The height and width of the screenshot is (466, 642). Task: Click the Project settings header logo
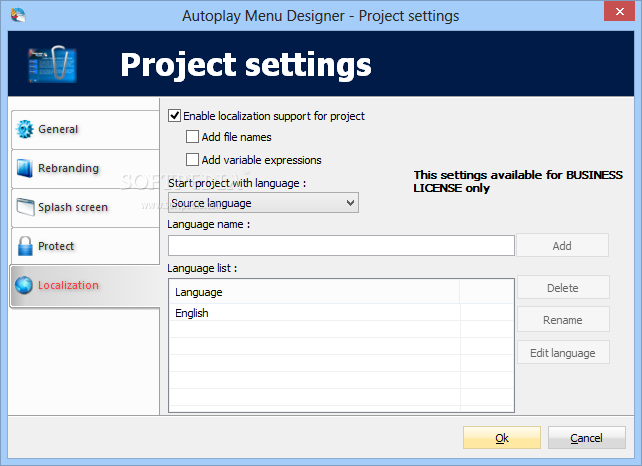coord(52,64)
